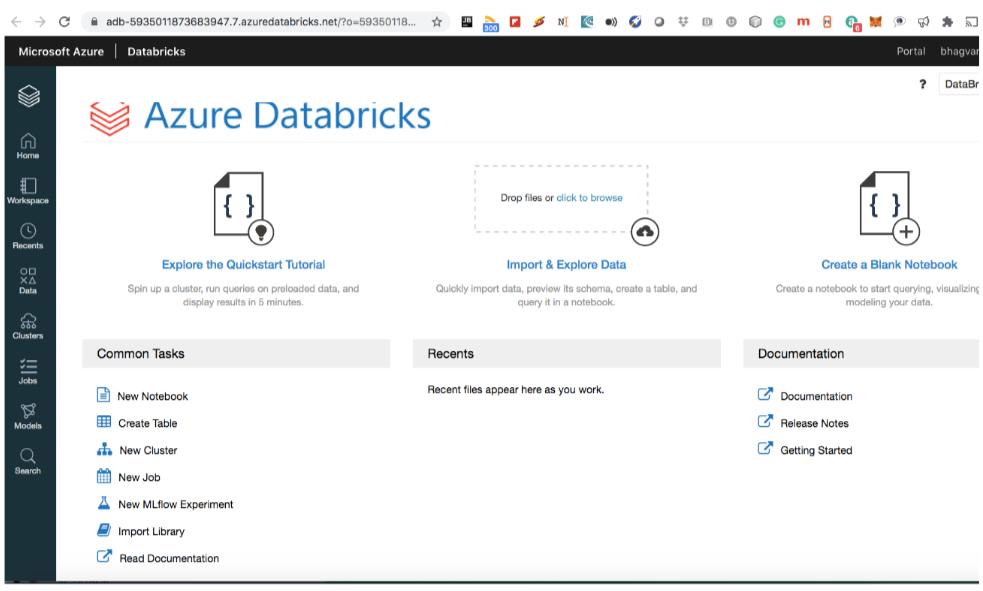Click the Quickstart Tutorial notebook icon
983x591 pixels.
pyautogui.click(x=243, y=207)
